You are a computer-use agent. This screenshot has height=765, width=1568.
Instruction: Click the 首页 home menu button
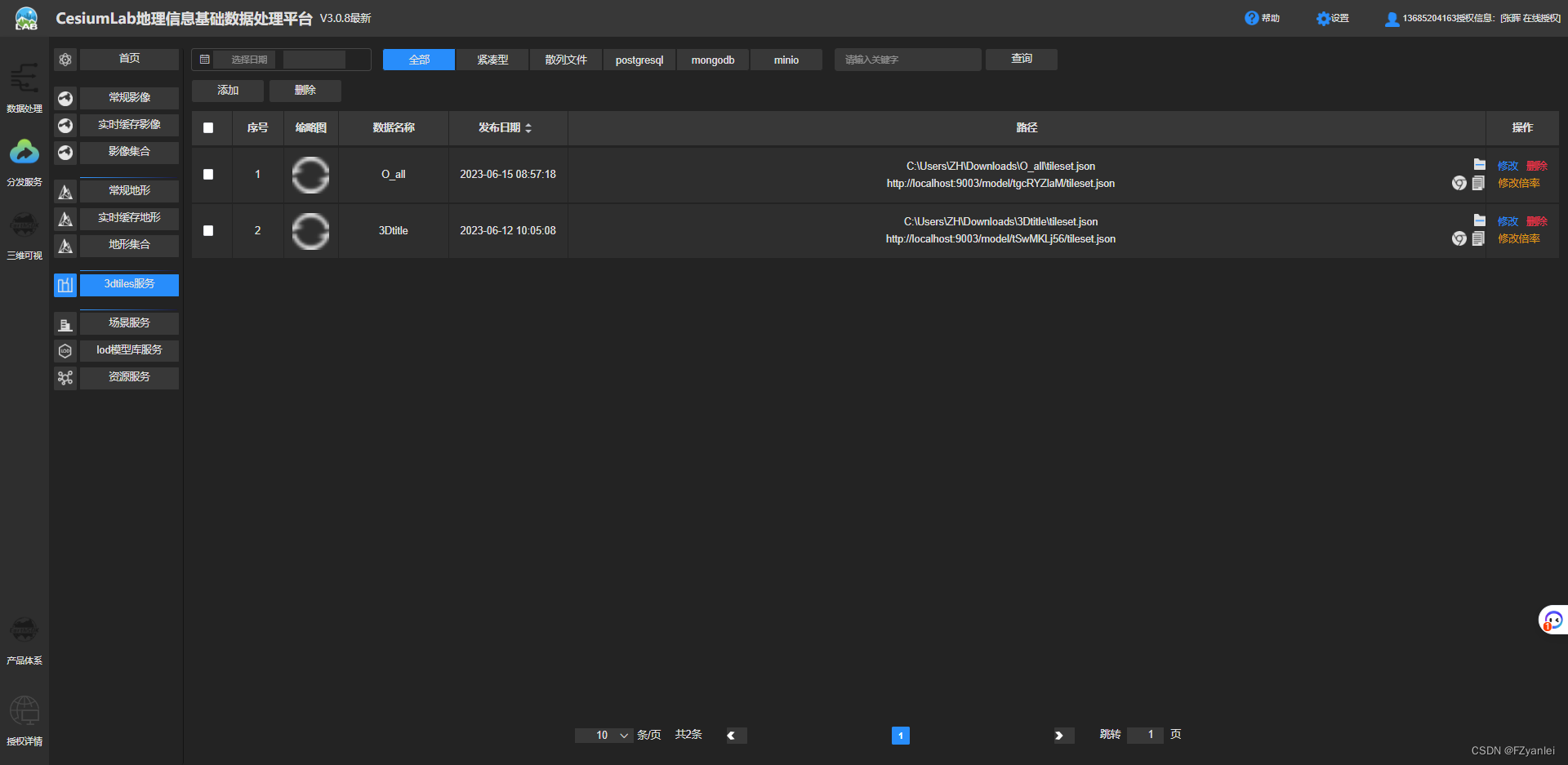(129, 59)
